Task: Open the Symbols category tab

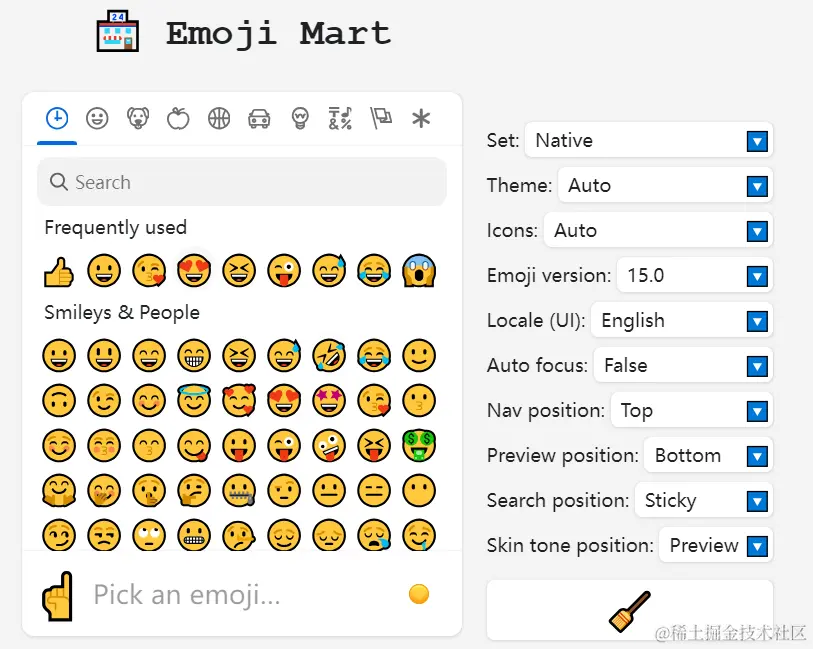Action: point(340,119)
